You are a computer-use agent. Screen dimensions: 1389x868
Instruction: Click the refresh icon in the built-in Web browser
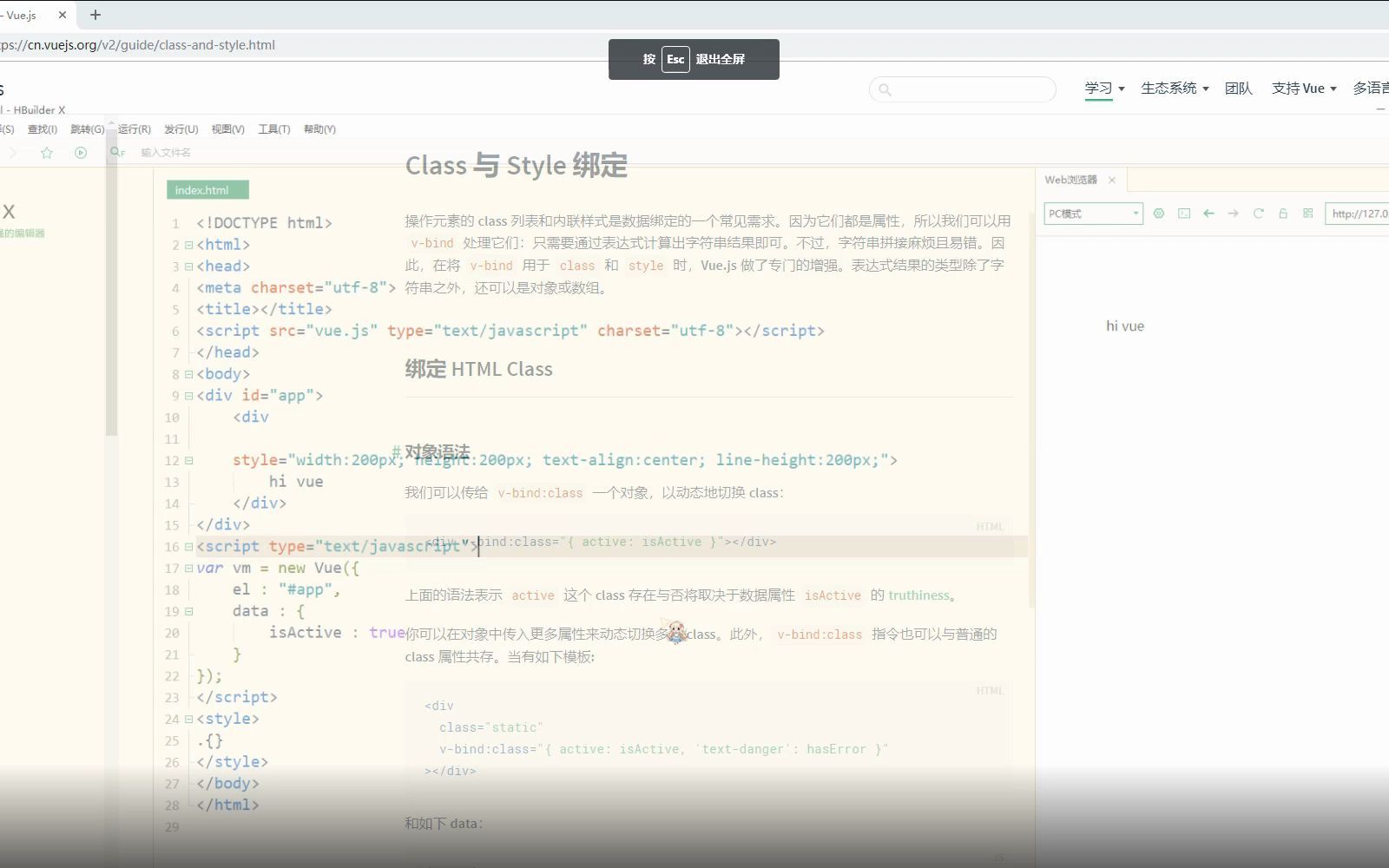pyautogui.click(x=1258, y=214)
